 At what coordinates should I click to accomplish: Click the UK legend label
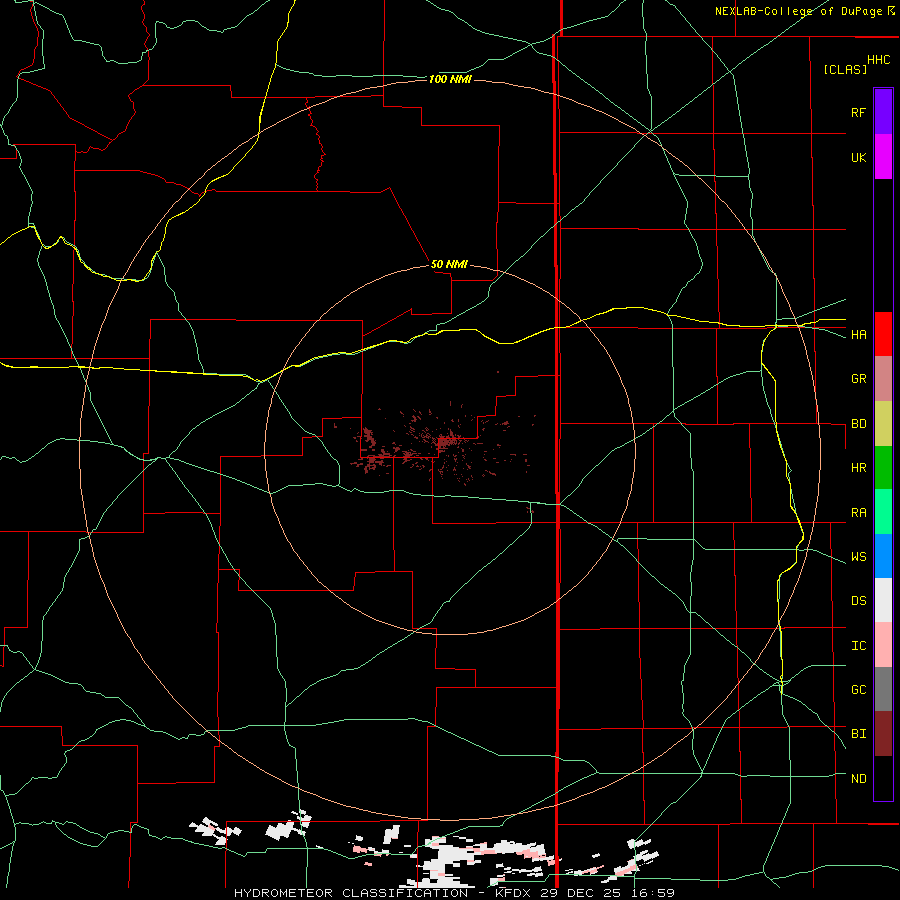[x=858, y=157]
